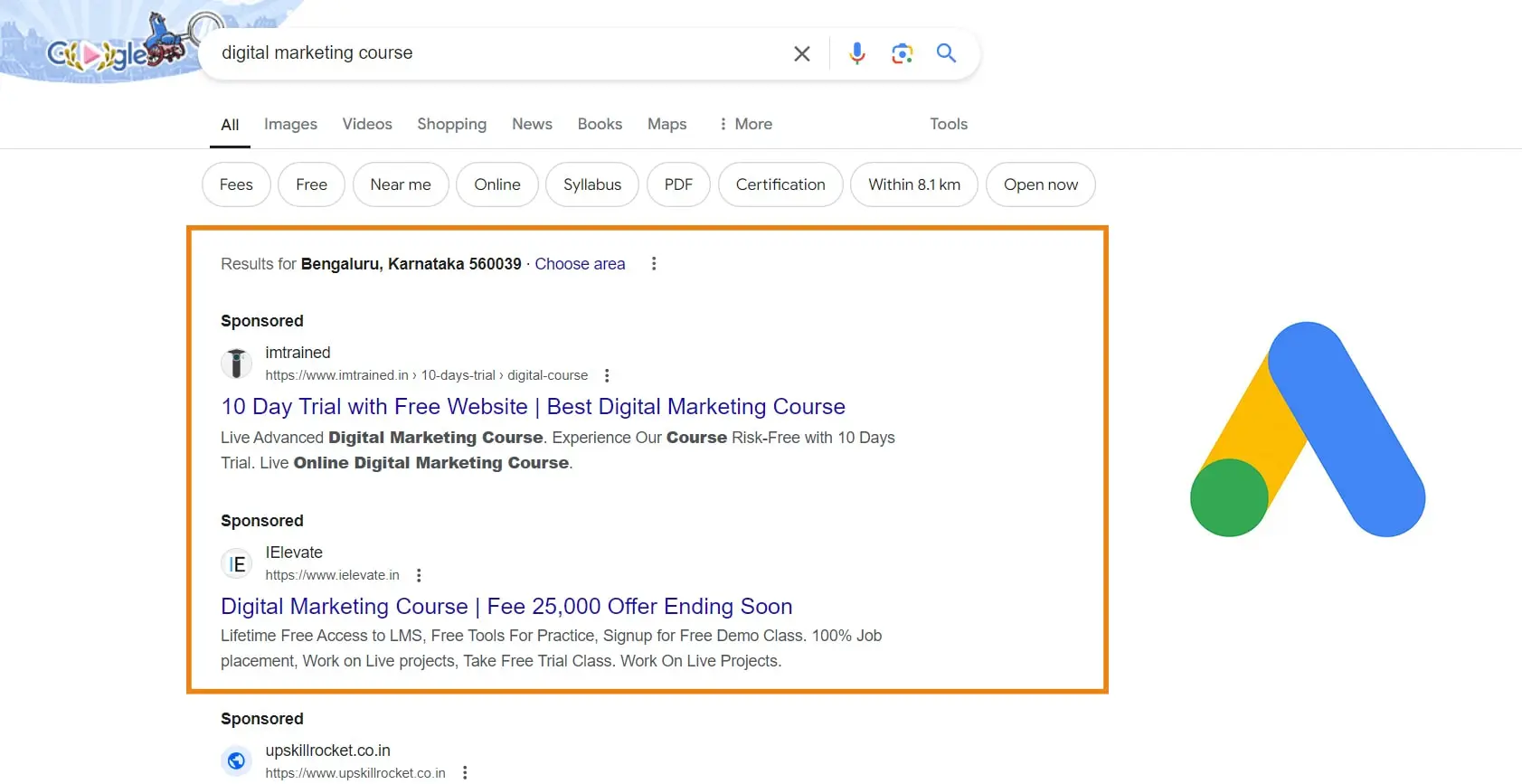Apply the Open now filter chip

(1041, 184)
